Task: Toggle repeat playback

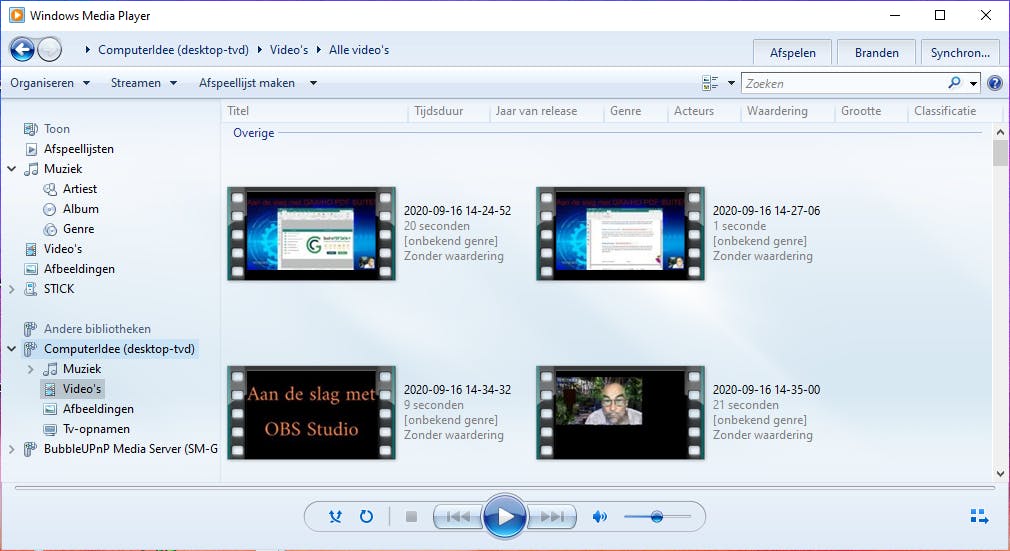Action: tap(366, 516)
